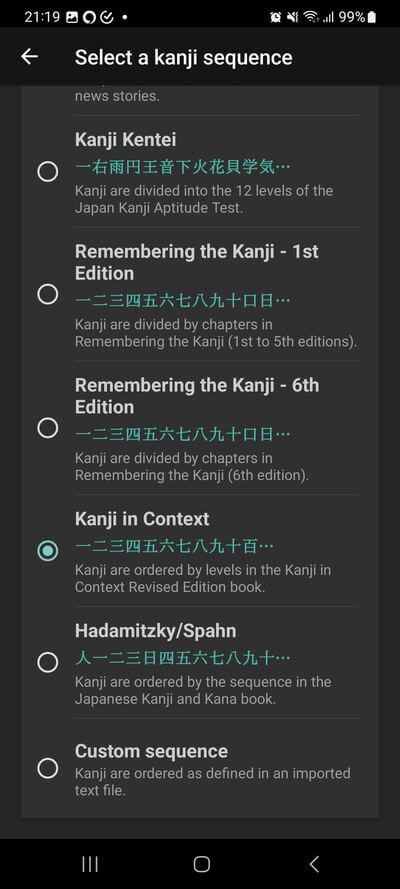Tap the 6th Edition description text
The width and height of the screenshot is (400, 889).
coord(192,467)
